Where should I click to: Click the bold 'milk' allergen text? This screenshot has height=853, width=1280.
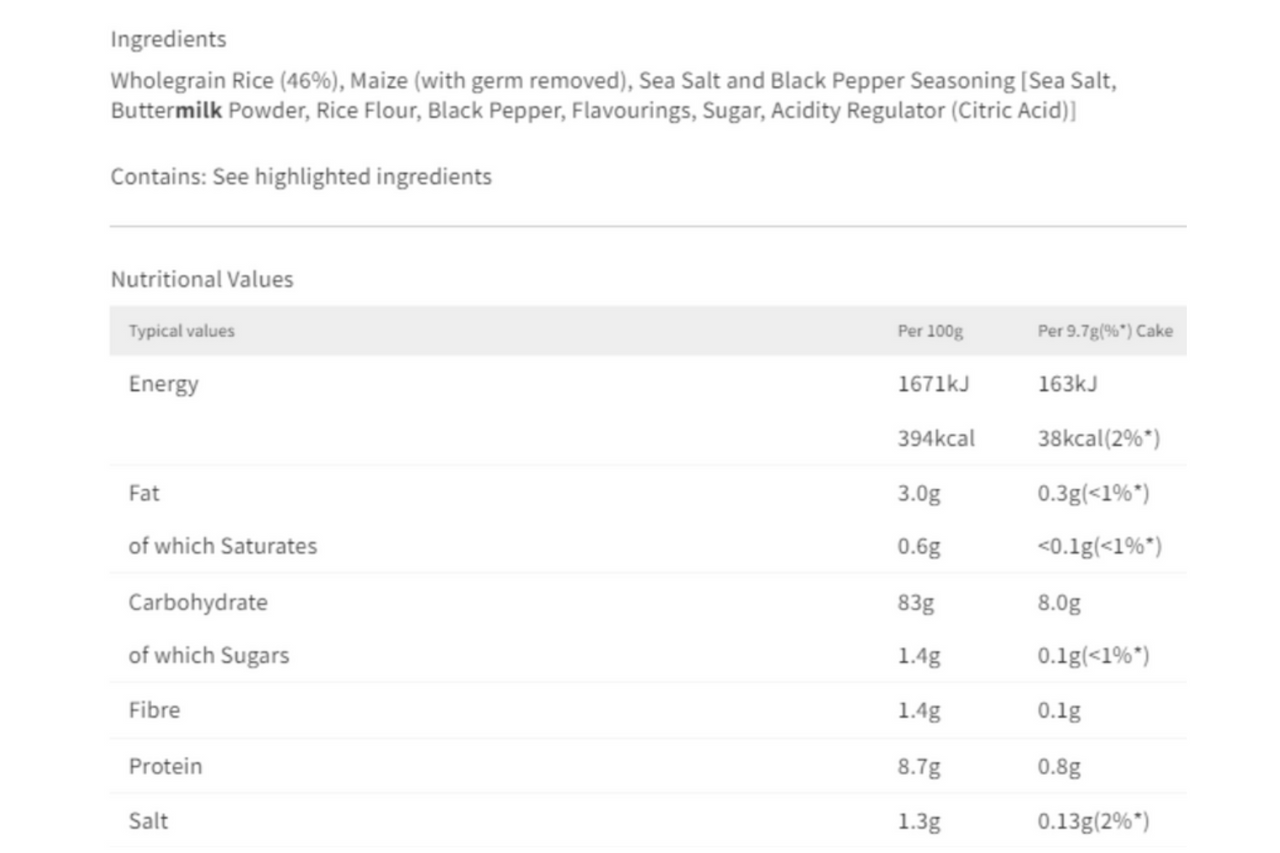[x=199, y=110]
